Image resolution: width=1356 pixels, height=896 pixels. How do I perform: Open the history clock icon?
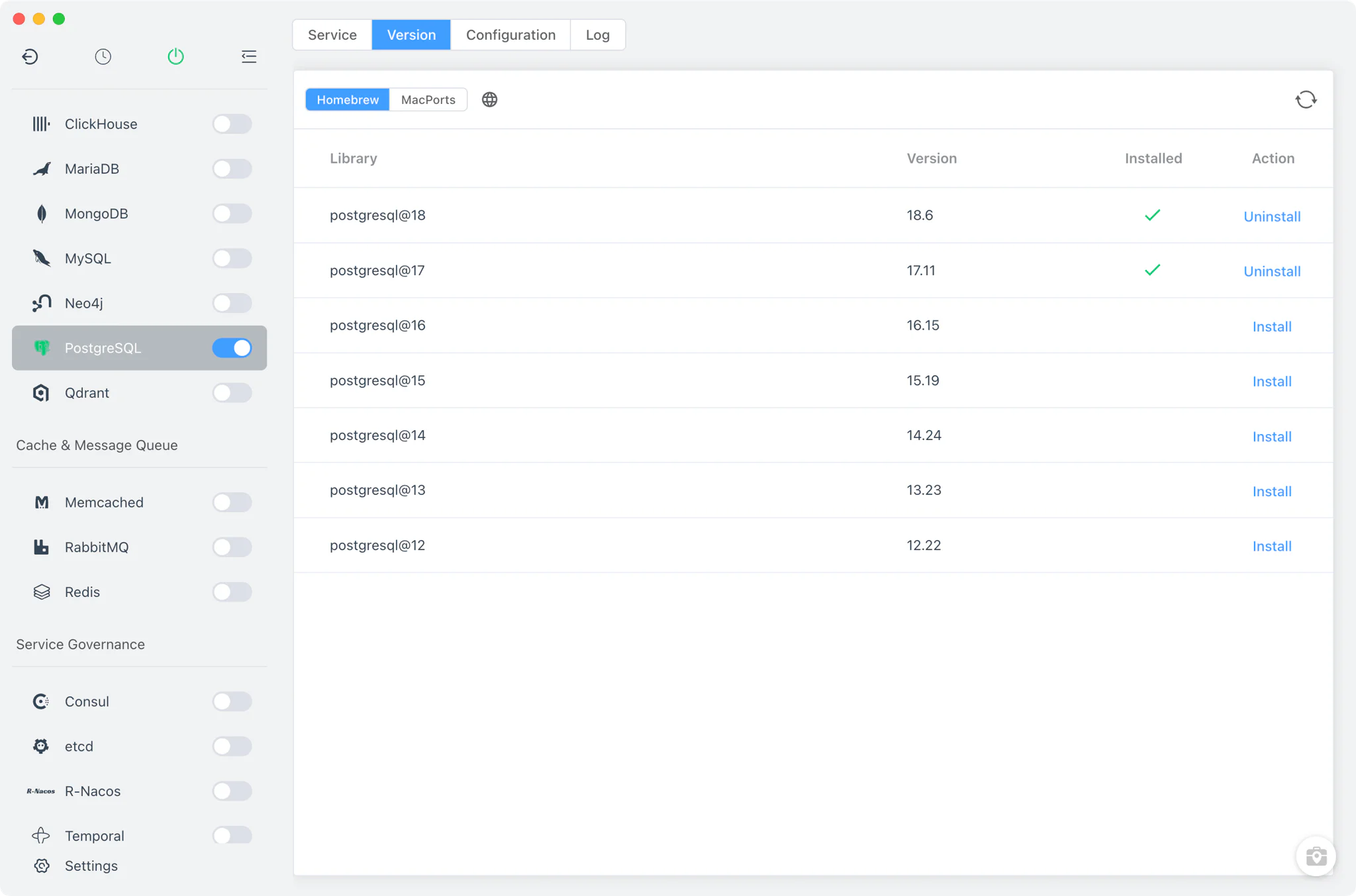point(103,57)
